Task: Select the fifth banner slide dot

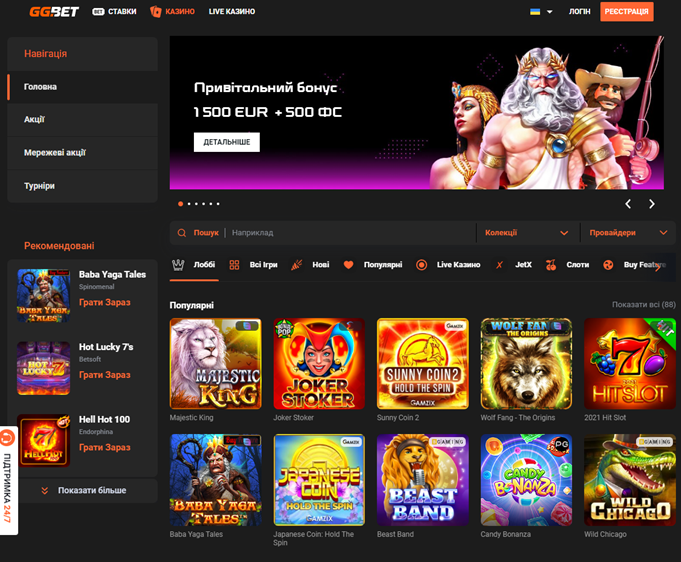Action: (x=211, y=204)
